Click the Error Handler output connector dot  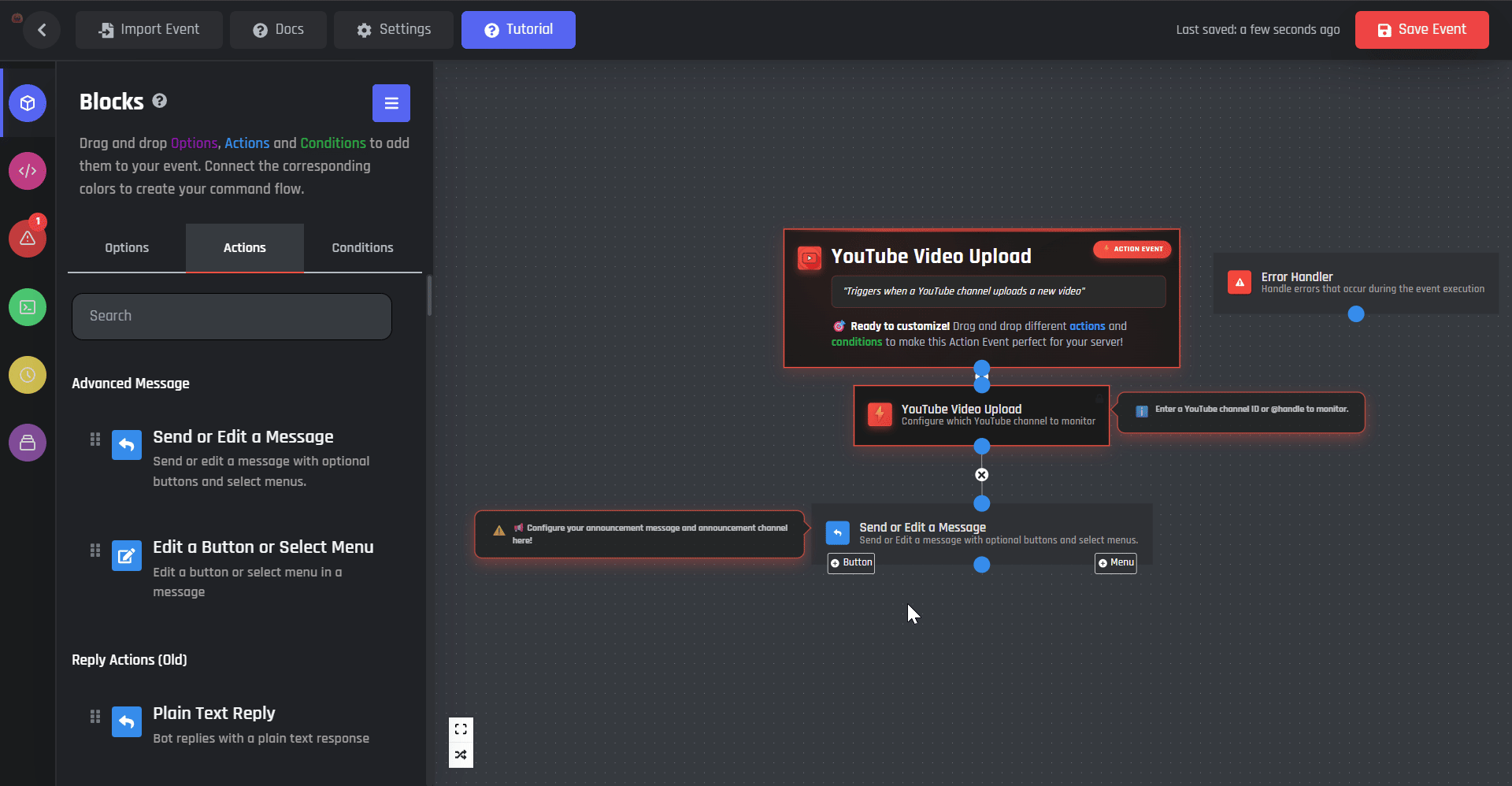pos(1356,314)
